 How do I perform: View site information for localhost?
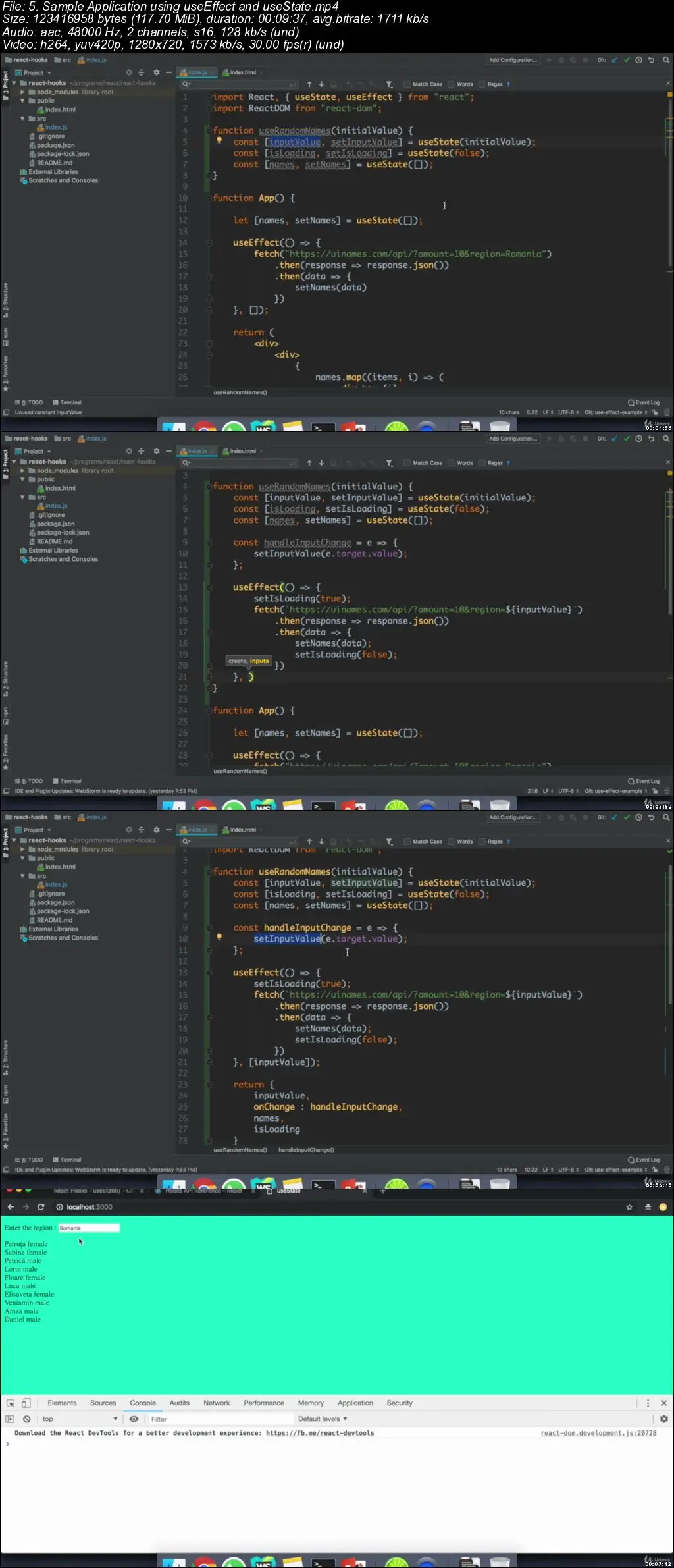coord(59,1207)
